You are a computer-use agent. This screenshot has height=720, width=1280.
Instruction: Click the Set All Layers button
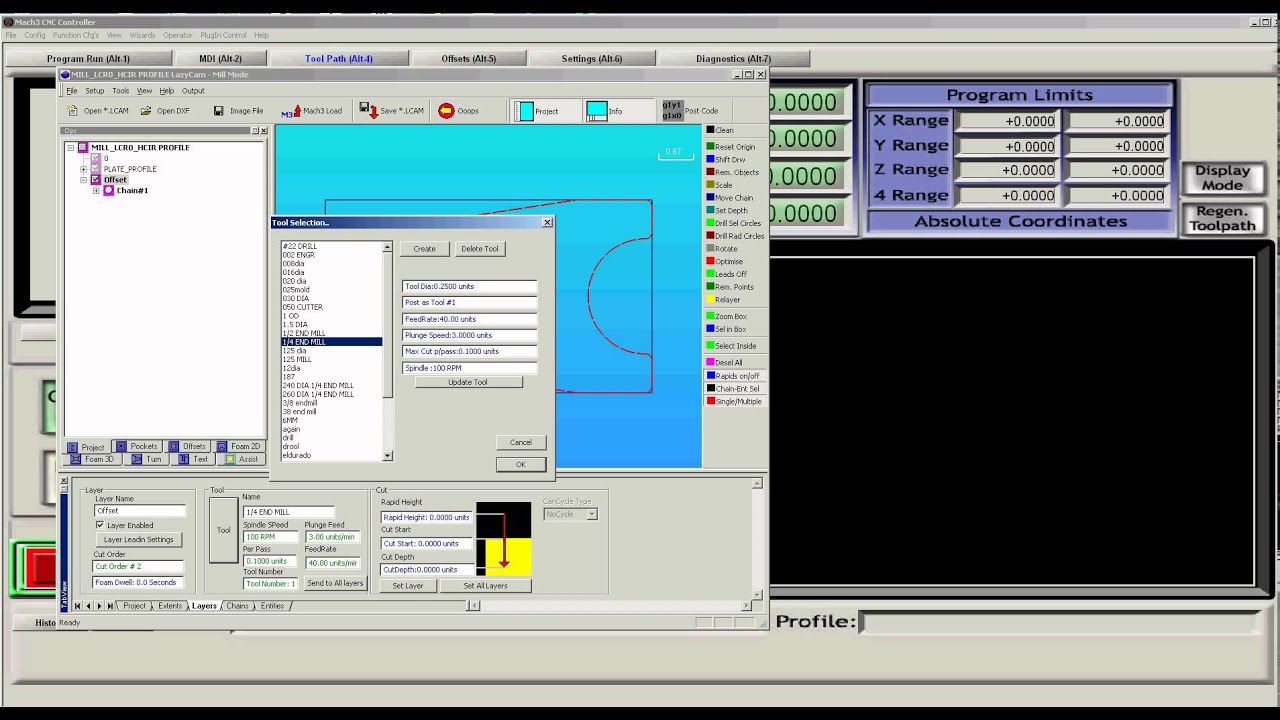pyautogui.click(x=485, y=586)
